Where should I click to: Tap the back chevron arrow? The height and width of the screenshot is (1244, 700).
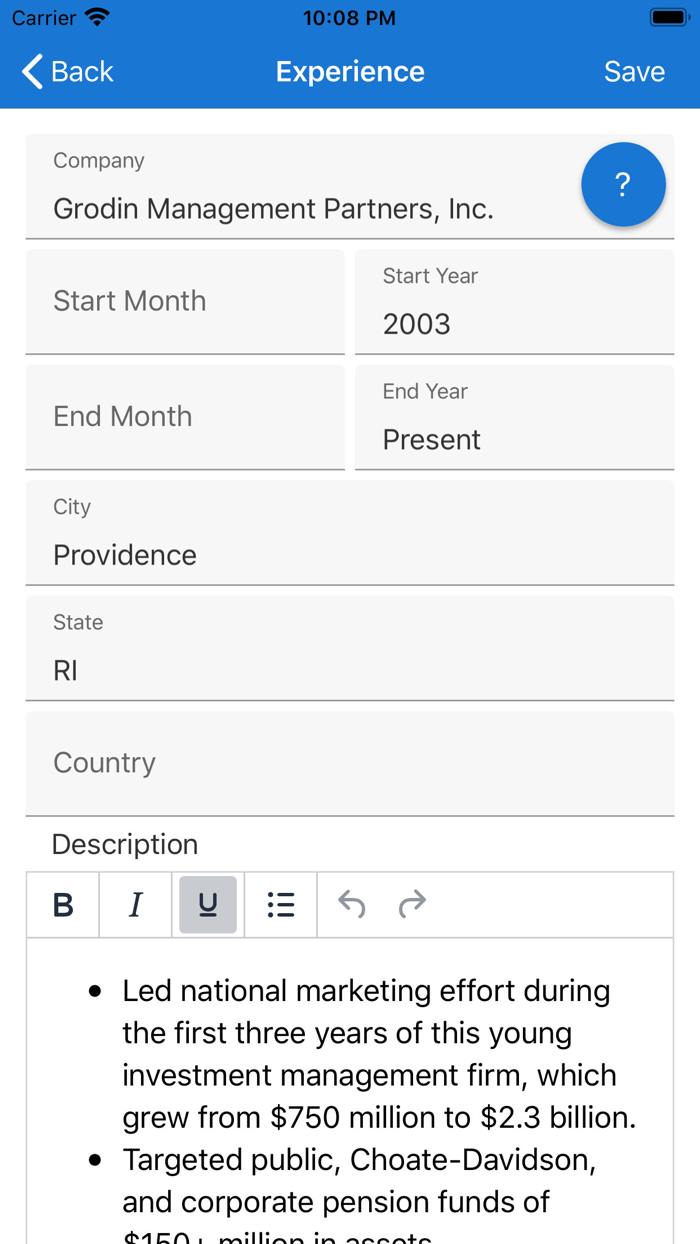coord(30,71)
